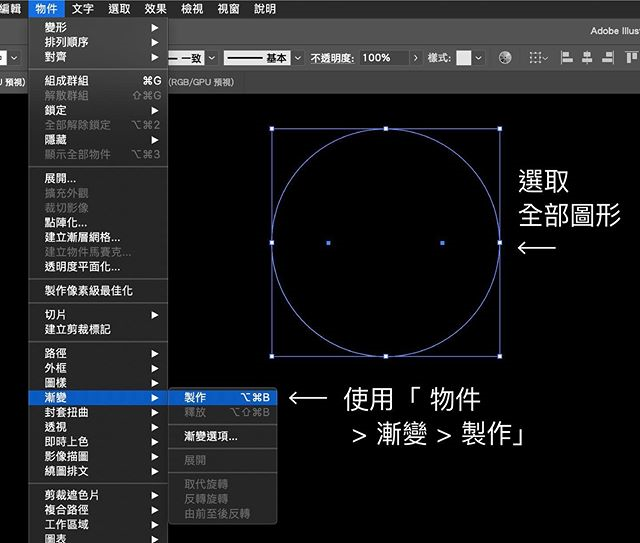Expand the 切片 submenu
This screenshot has width=640, height=543.
point(98,315)
